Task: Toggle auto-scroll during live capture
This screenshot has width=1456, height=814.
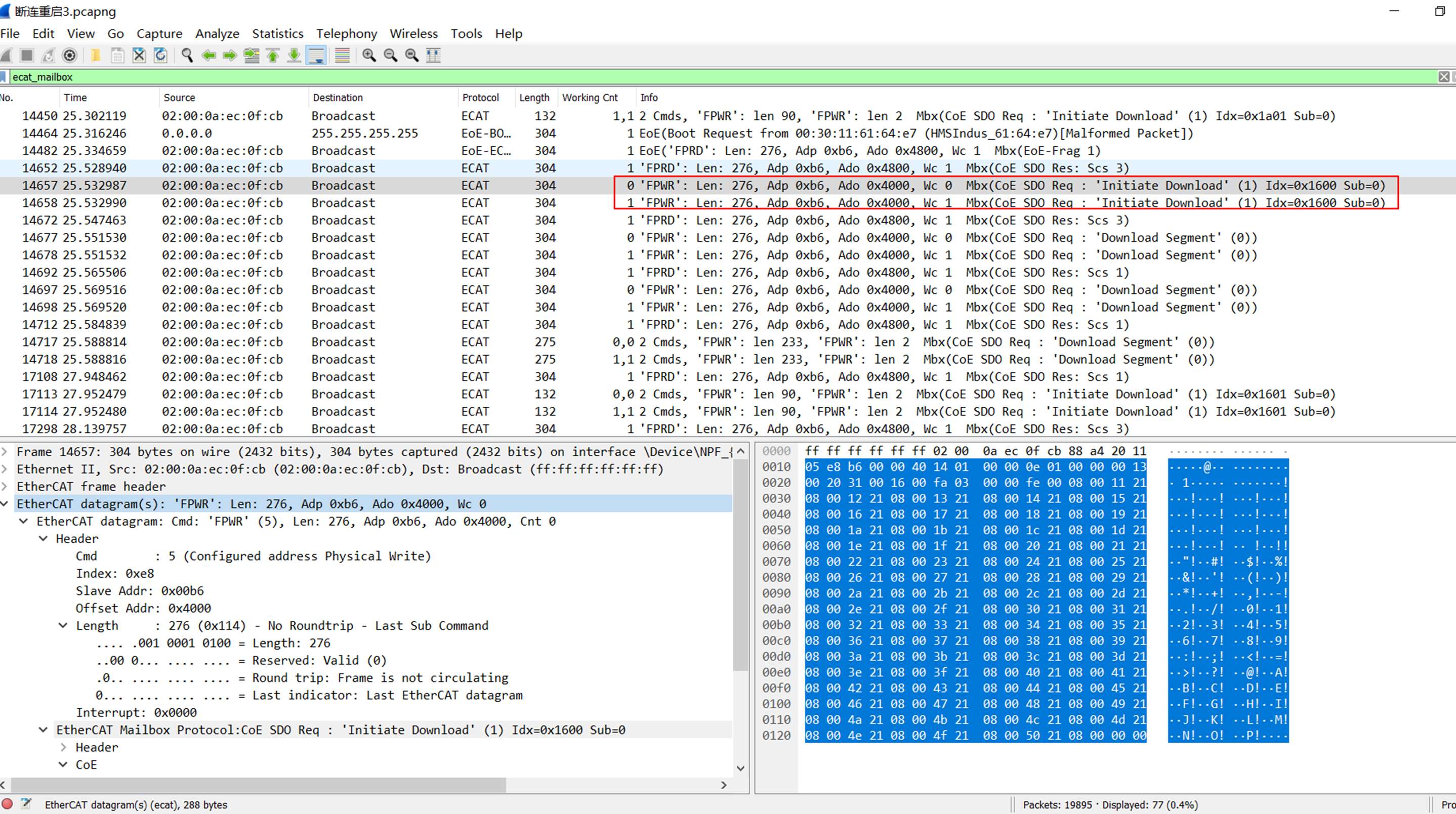Action: click(316, 55)
